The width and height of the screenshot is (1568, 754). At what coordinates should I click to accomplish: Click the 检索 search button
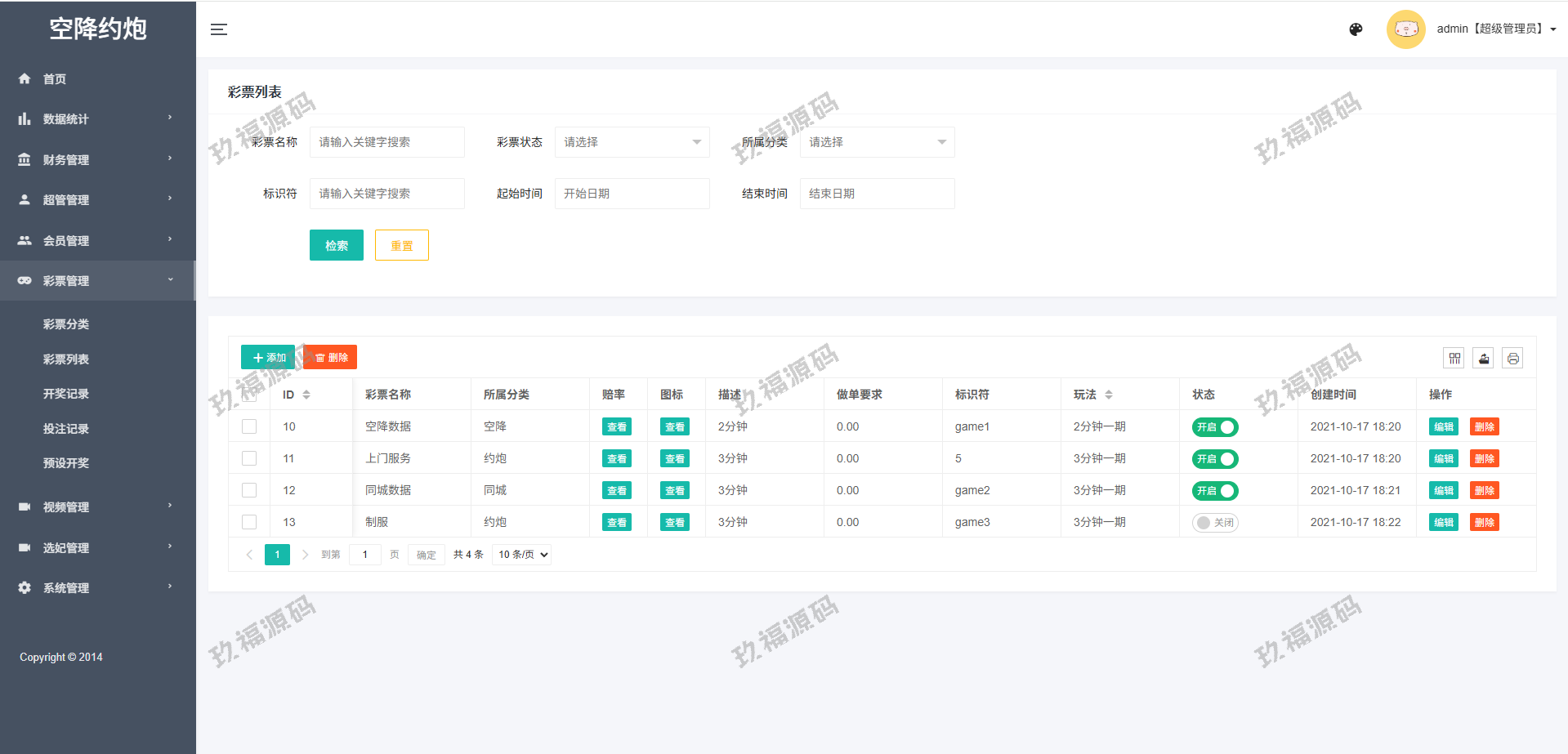pos(337,245)
